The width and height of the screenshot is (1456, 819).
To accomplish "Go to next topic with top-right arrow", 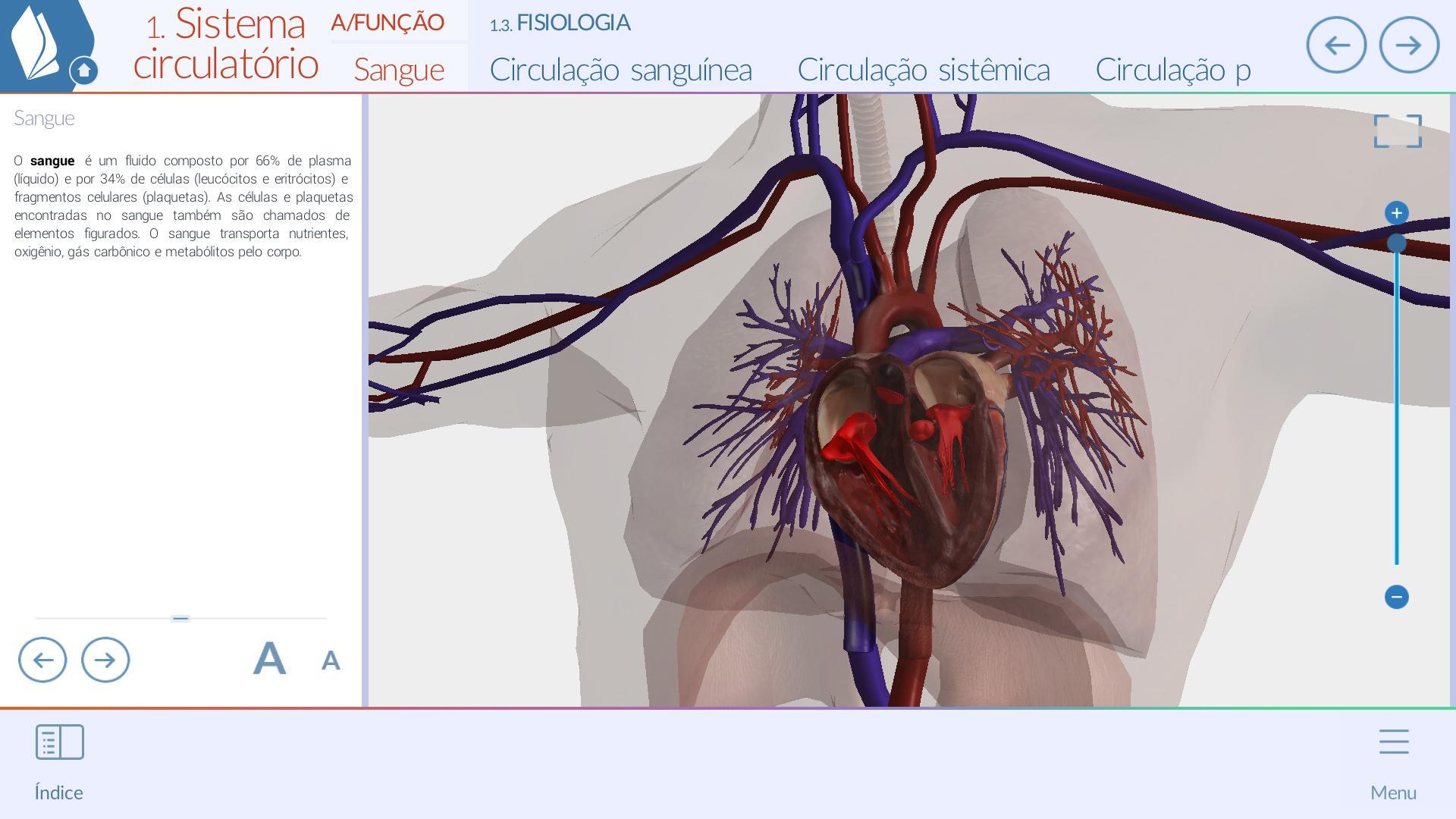I will 1409,45.
